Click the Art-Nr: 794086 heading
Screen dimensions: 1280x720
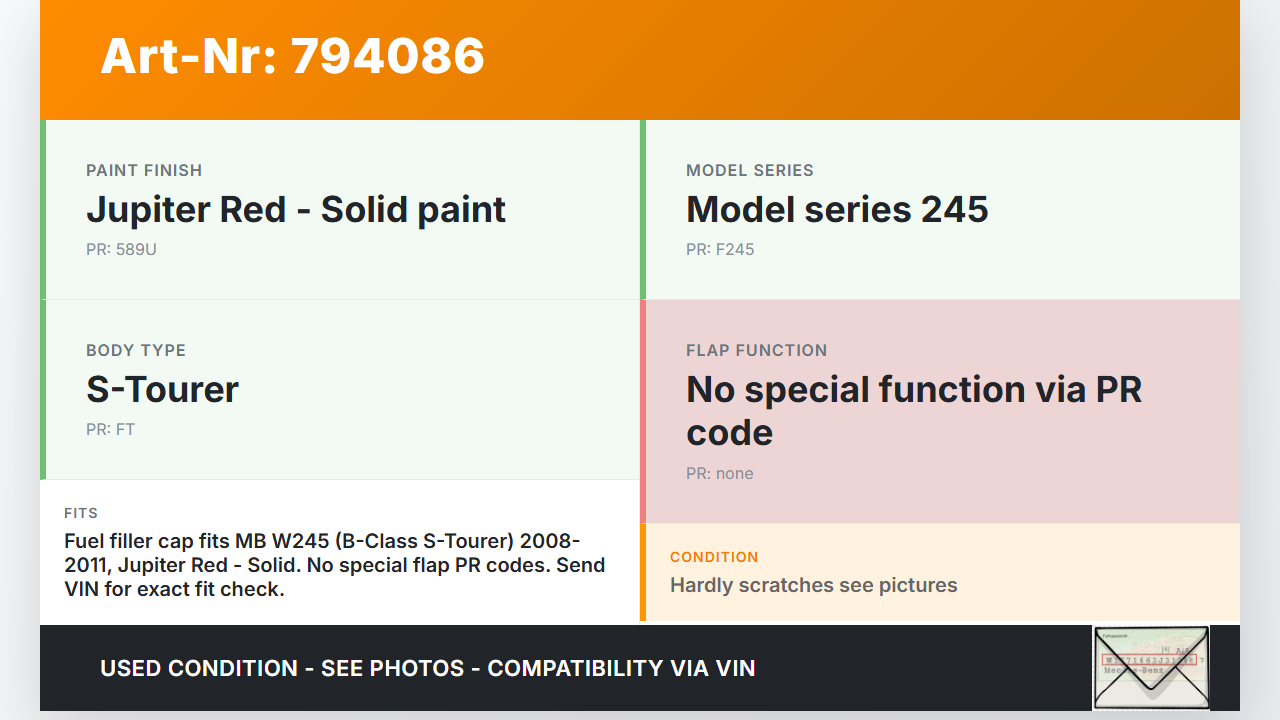[x=292, y=56]
